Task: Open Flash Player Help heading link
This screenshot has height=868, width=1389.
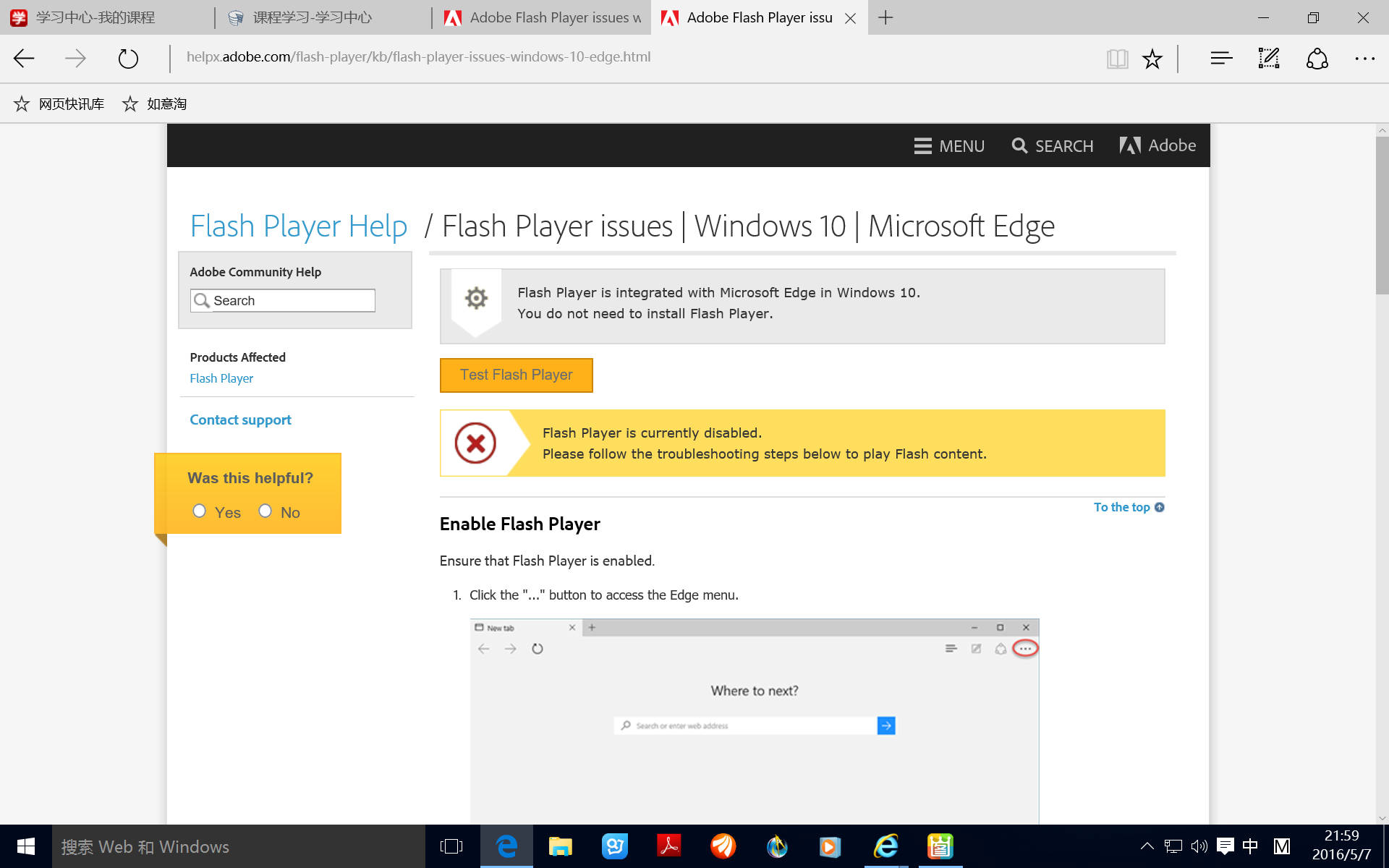Action: point(298,226)
